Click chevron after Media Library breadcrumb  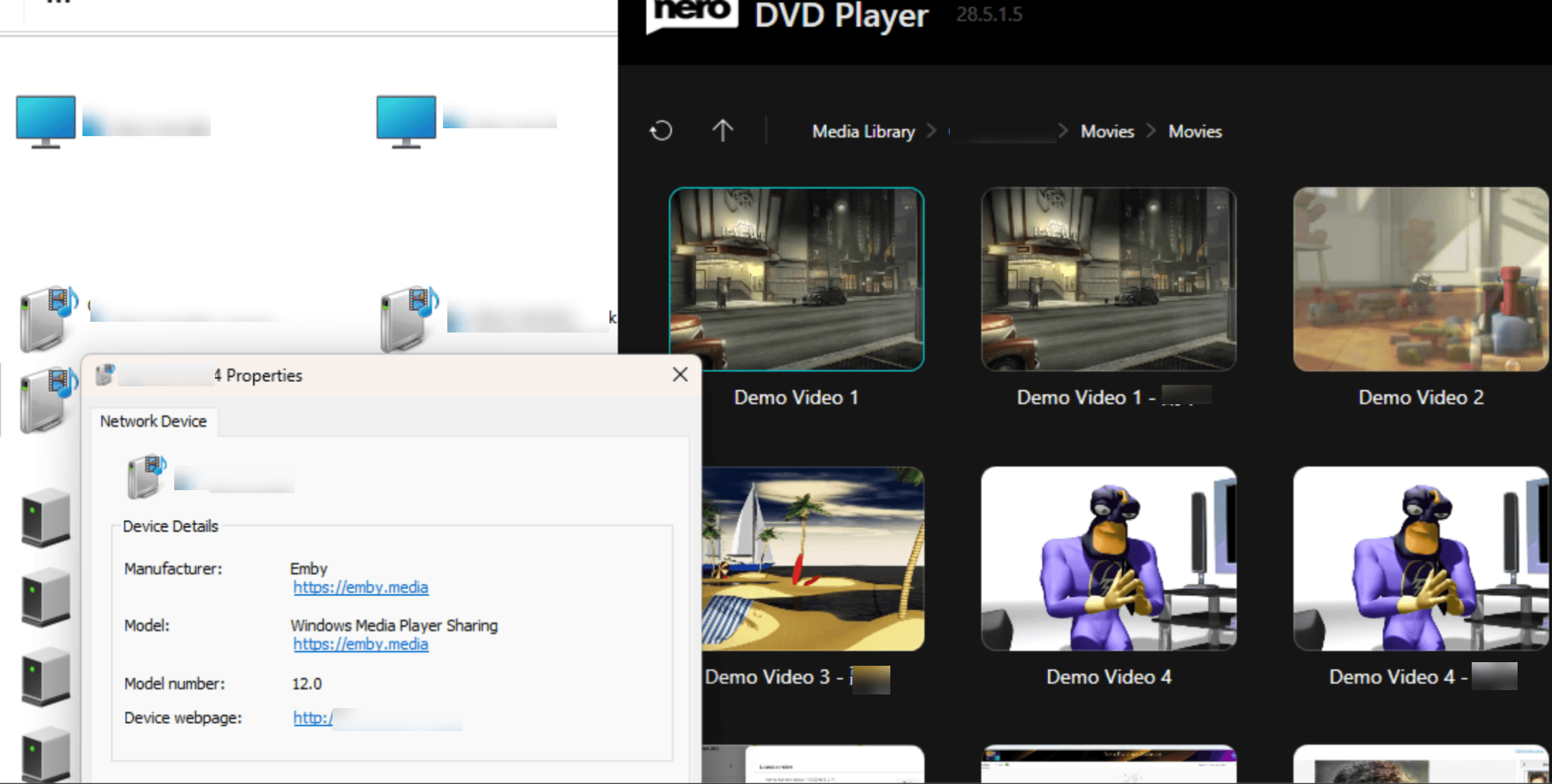[931, 131]
